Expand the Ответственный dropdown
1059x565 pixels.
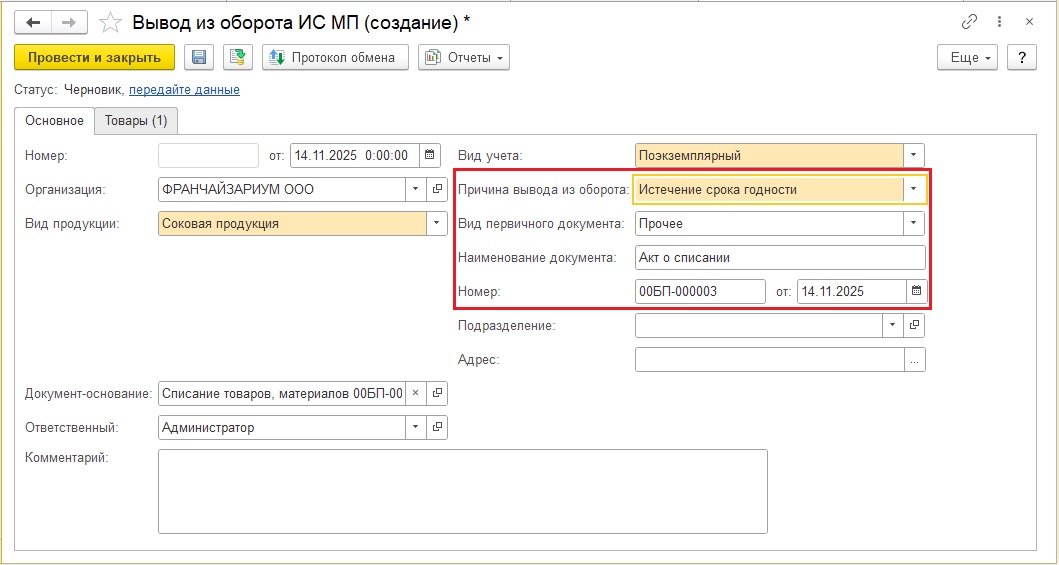point(416,427)
